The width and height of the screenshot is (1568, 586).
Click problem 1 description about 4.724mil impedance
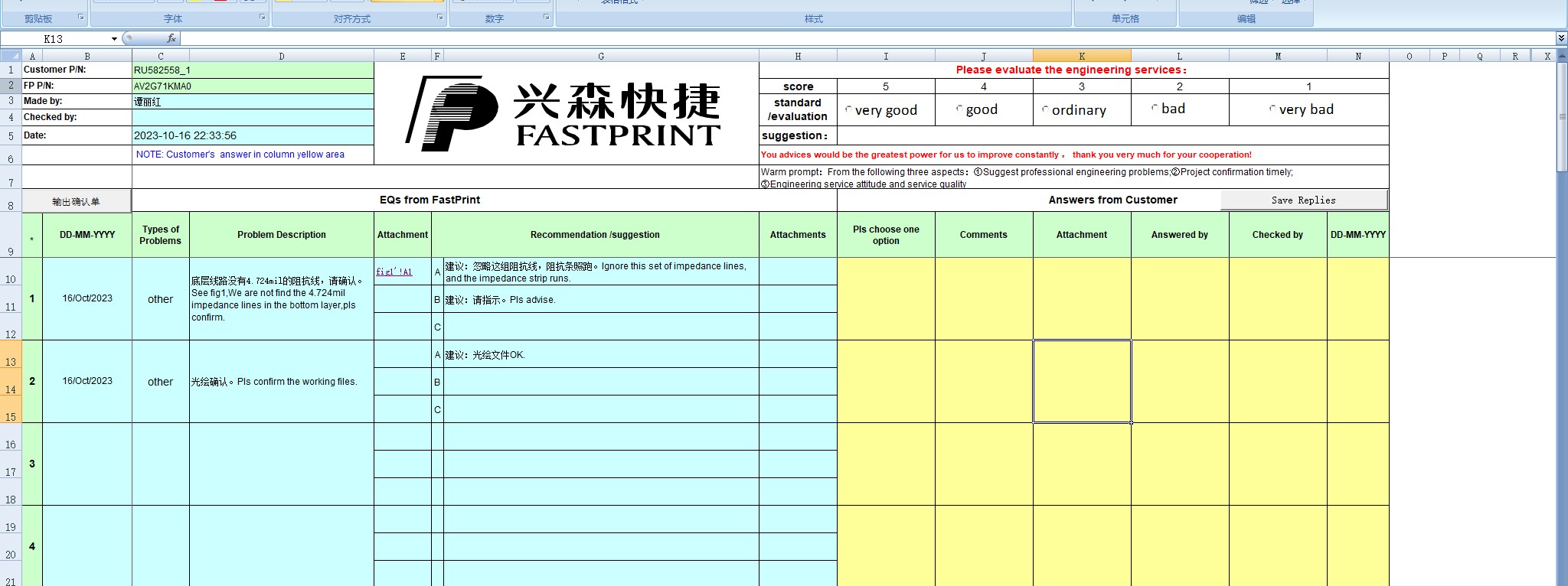pyautogui.click(x=282, y=299)
